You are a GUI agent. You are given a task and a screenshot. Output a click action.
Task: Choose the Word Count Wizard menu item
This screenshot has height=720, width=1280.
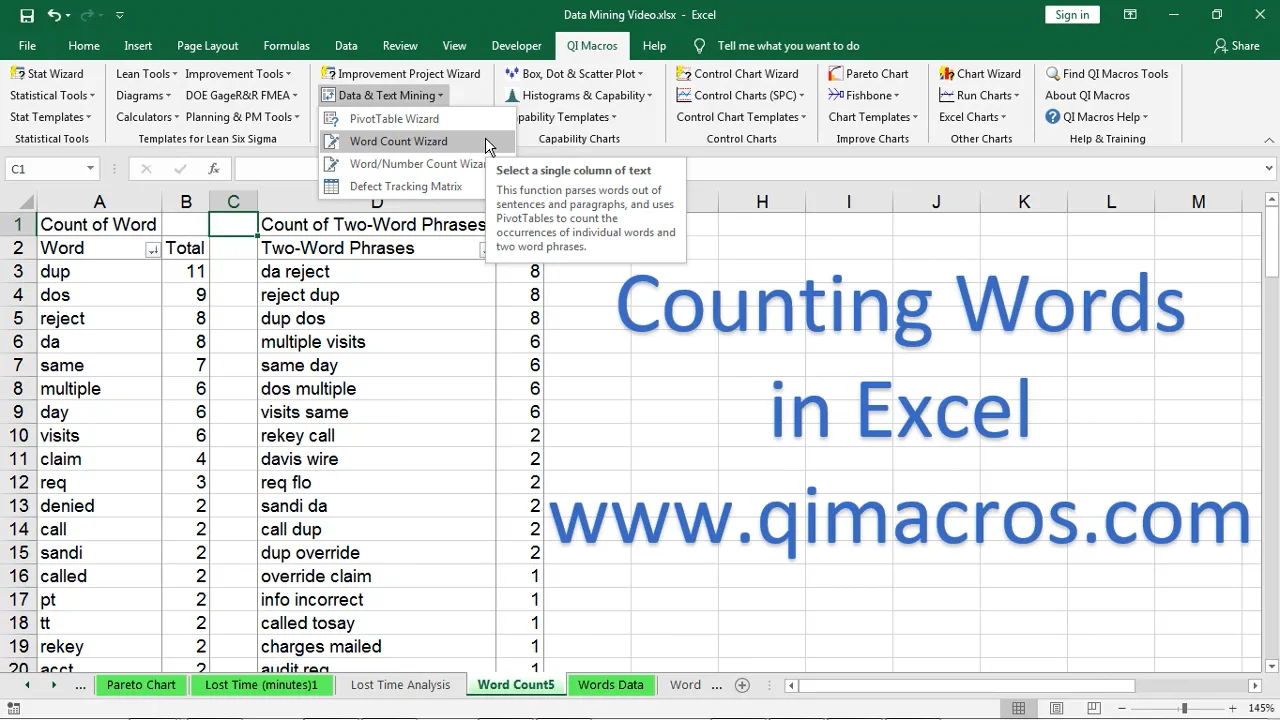tap(398, 142)
